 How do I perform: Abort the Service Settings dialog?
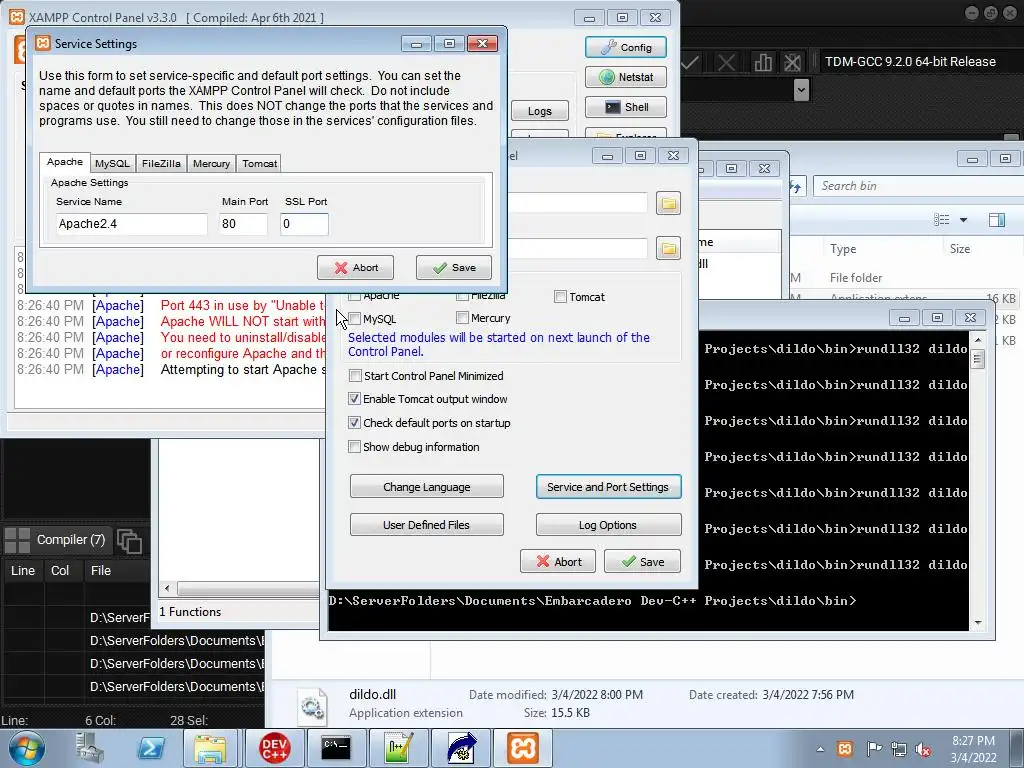point(355,268)
